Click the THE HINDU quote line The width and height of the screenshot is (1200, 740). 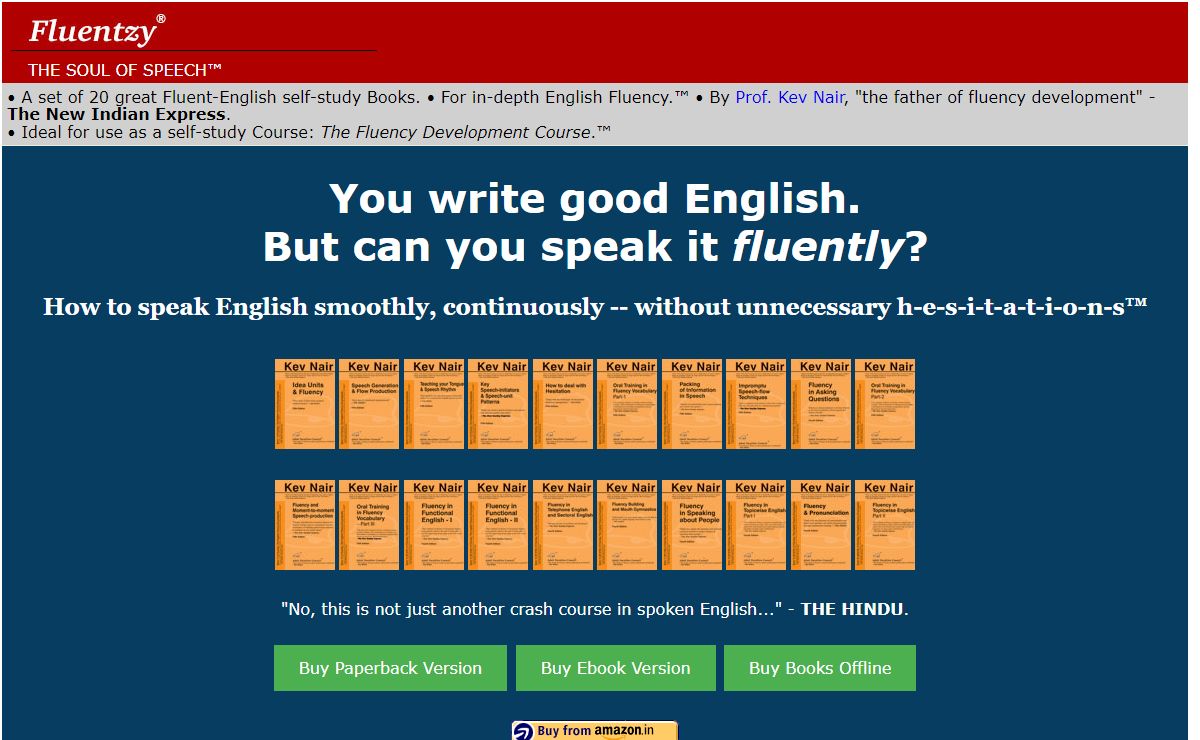pos(595,608)
